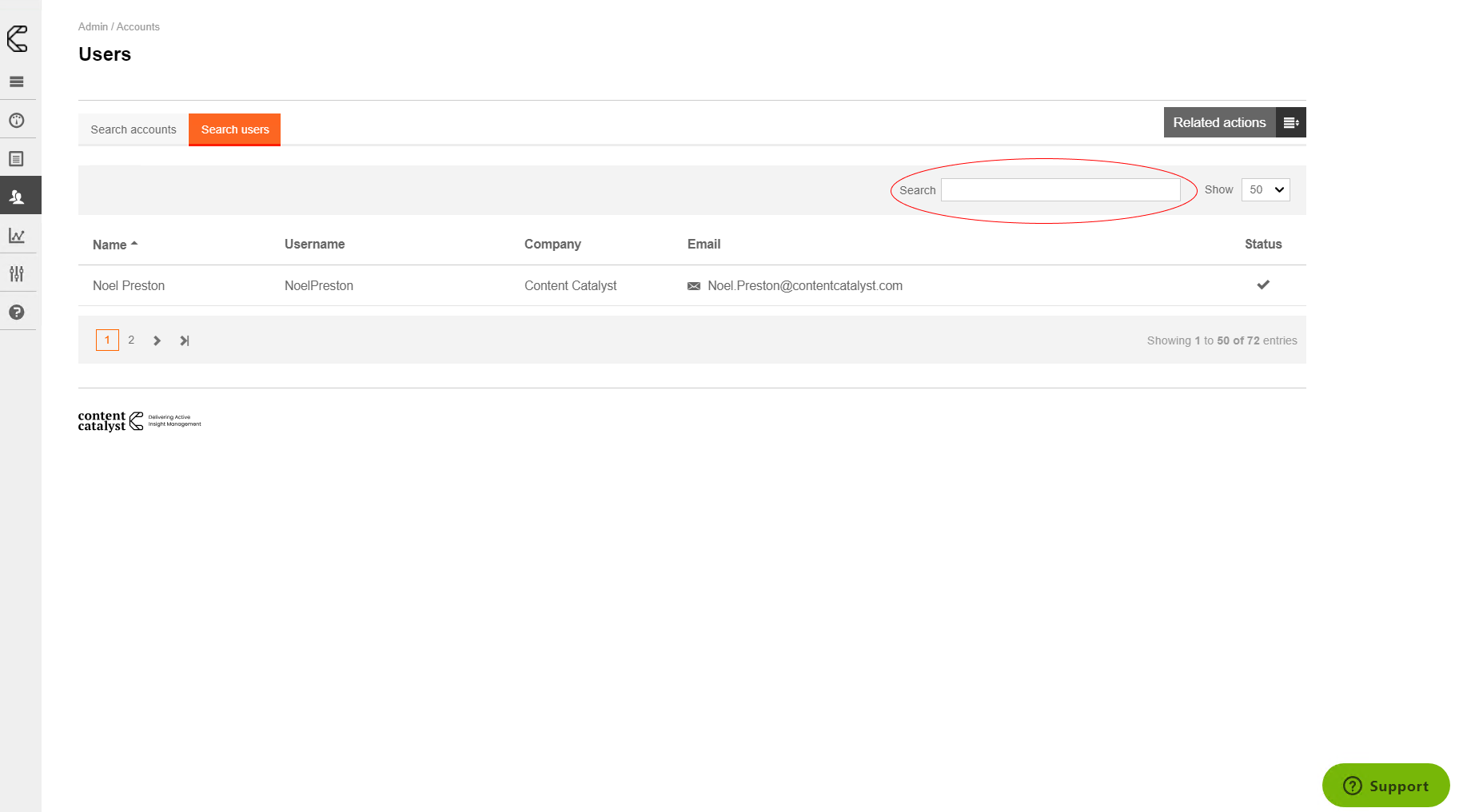This screenshot has height=812, width=1463.
Task: Open the content document icon in sidebar
Action: tap(17, 159)
